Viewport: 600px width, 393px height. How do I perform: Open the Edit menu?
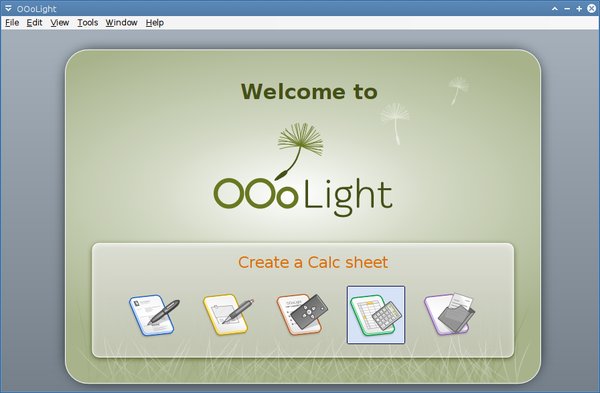tap(34, 23)
